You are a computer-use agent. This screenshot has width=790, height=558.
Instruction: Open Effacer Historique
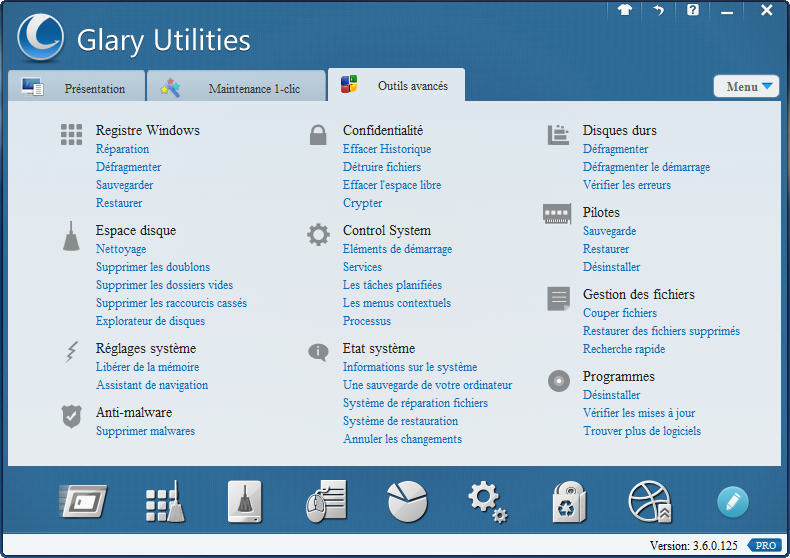click(x=387, y=149)
